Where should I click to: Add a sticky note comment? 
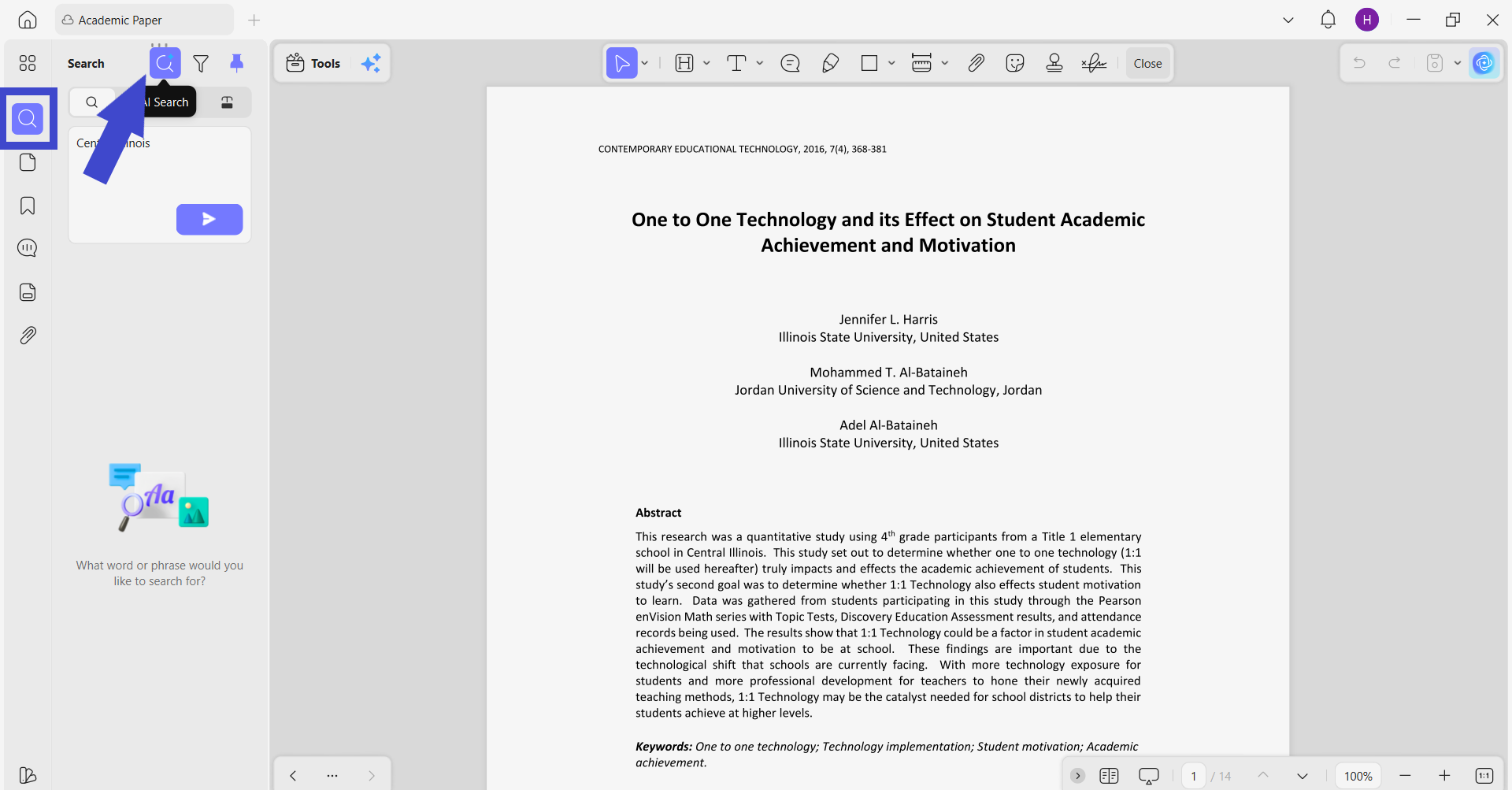point(790,63)
